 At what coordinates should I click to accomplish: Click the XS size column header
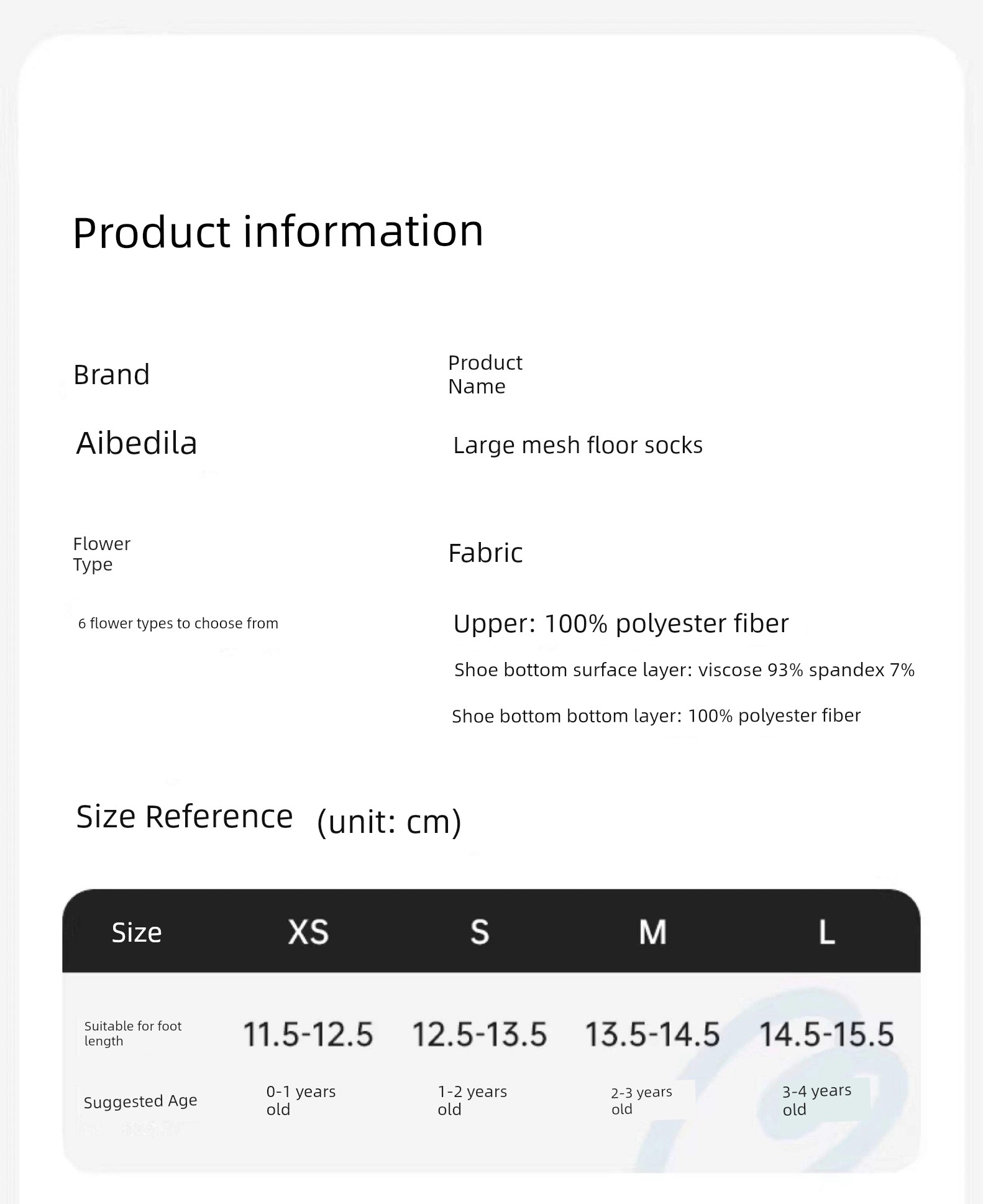pos(308,932)
